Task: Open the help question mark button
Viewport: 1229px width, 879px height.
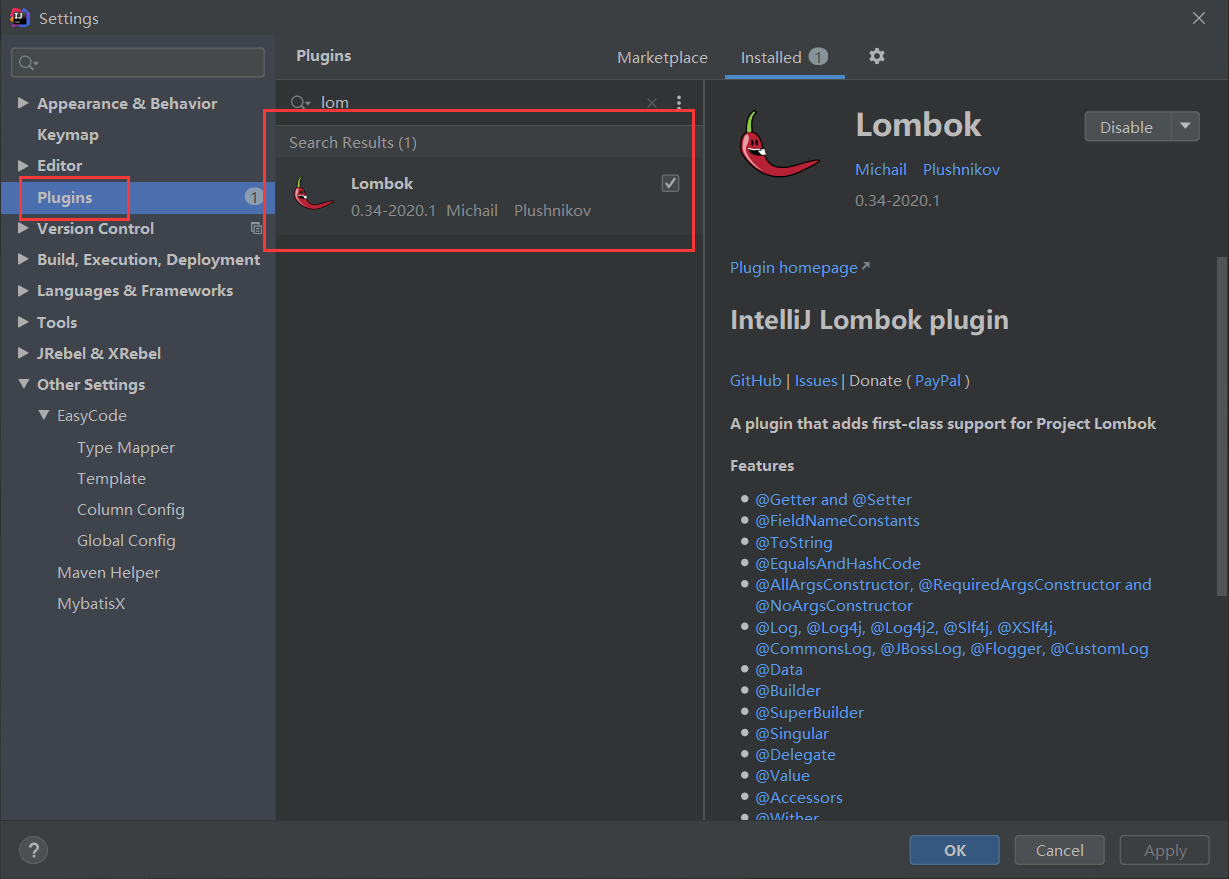Action: pos(33,850)
